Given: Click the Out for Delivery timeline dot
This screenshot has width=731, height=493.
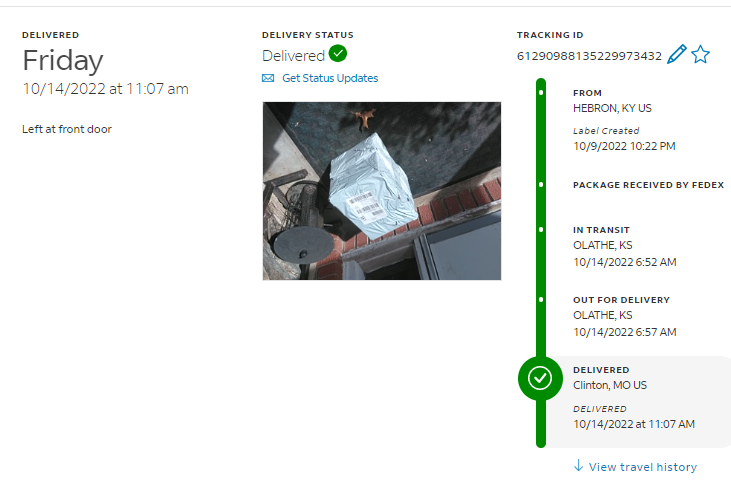Looking at the screenshot, I should [541, 299].
